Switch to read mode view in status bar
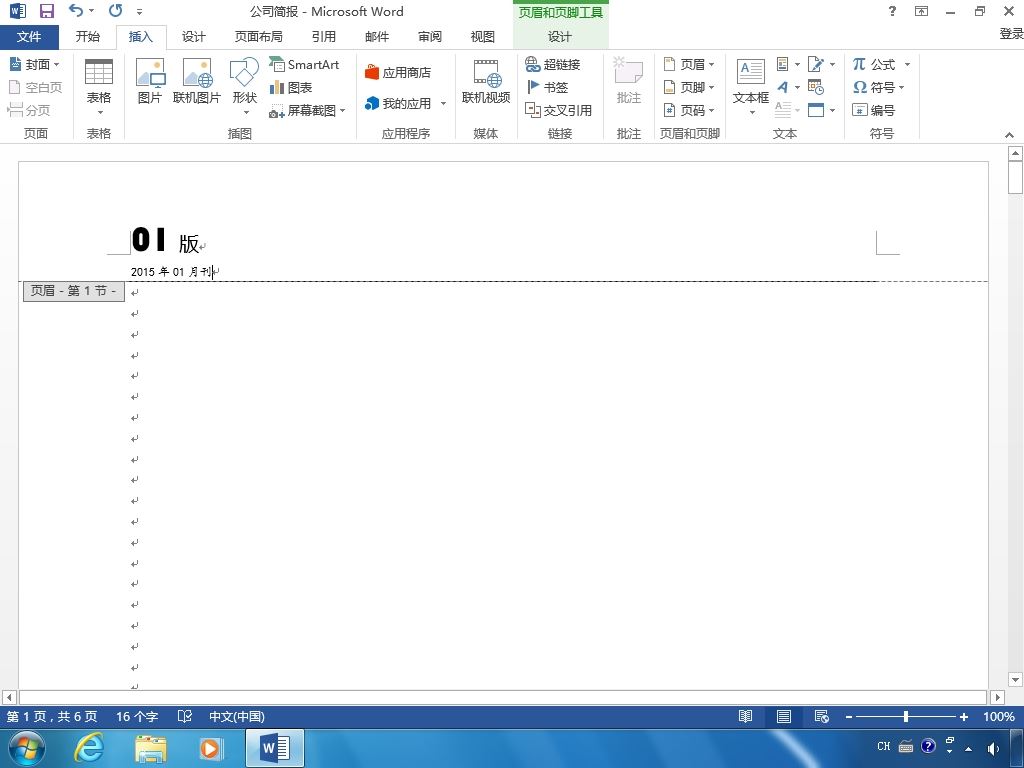This screenshot has height=768, width=1024. point(745,716)
